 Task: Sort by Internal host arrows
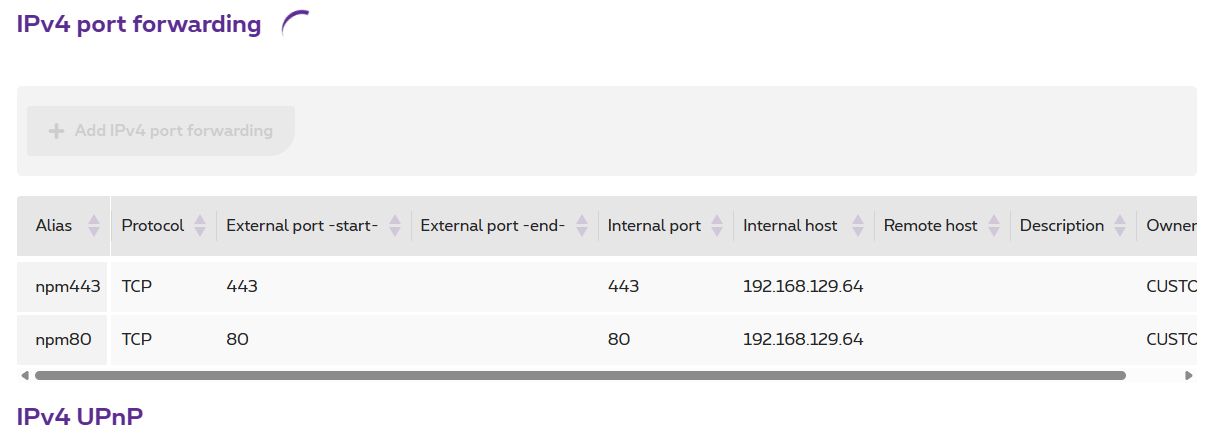(859, 226)
